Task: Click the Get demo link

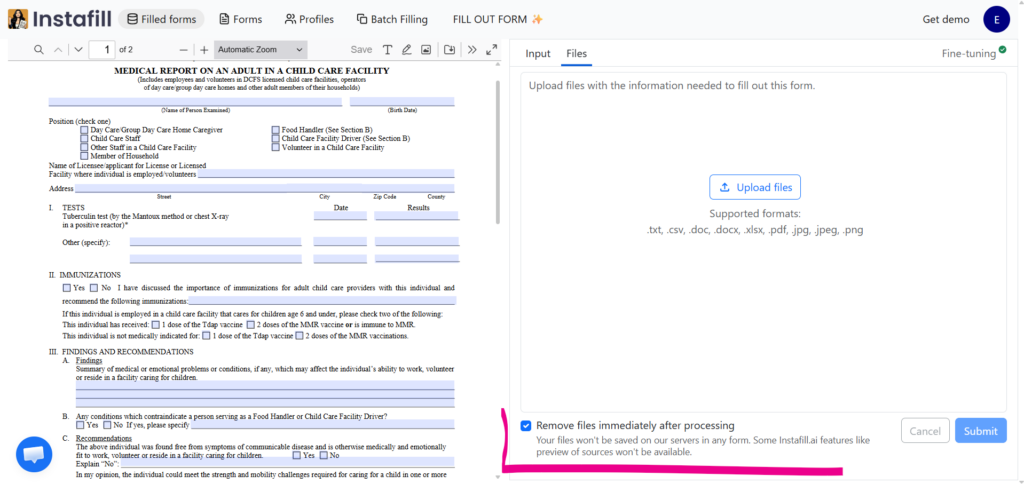Action: coord(945,19)
